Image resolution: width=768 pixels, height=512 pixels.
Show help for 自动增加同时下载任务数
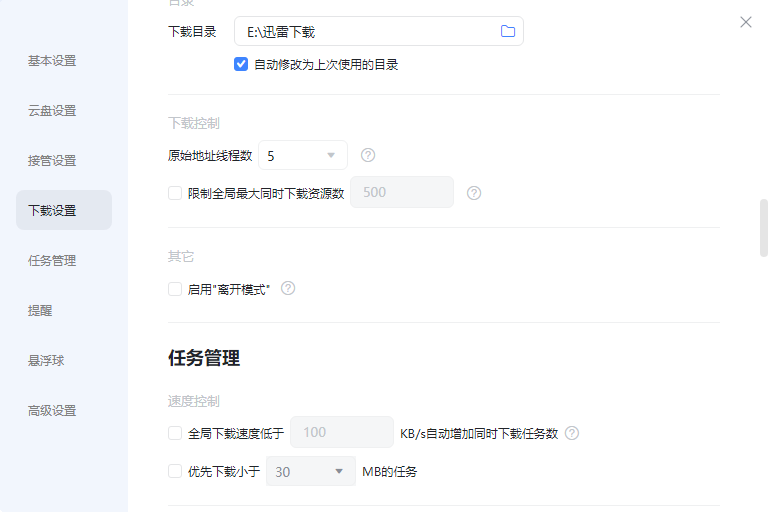(x=572, y=433)
